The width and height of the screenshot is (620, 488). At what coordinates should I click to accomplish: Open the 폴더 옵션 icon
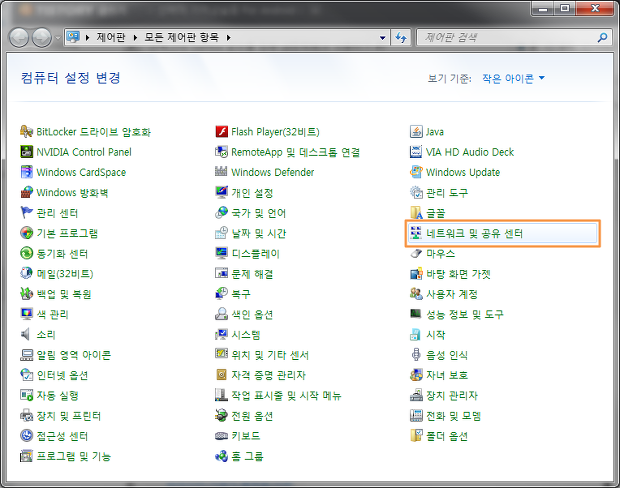[x=416, y=436]
